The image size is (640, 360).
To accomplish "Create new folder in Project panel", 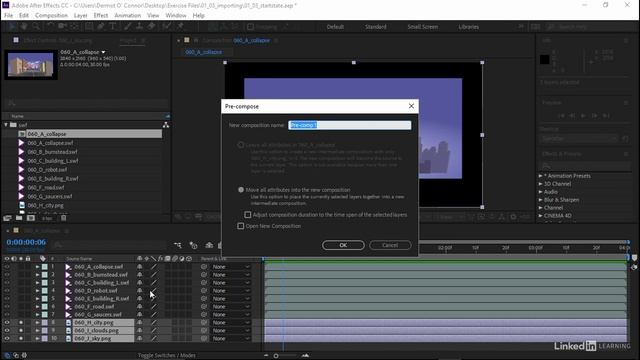I will point(19,218).
